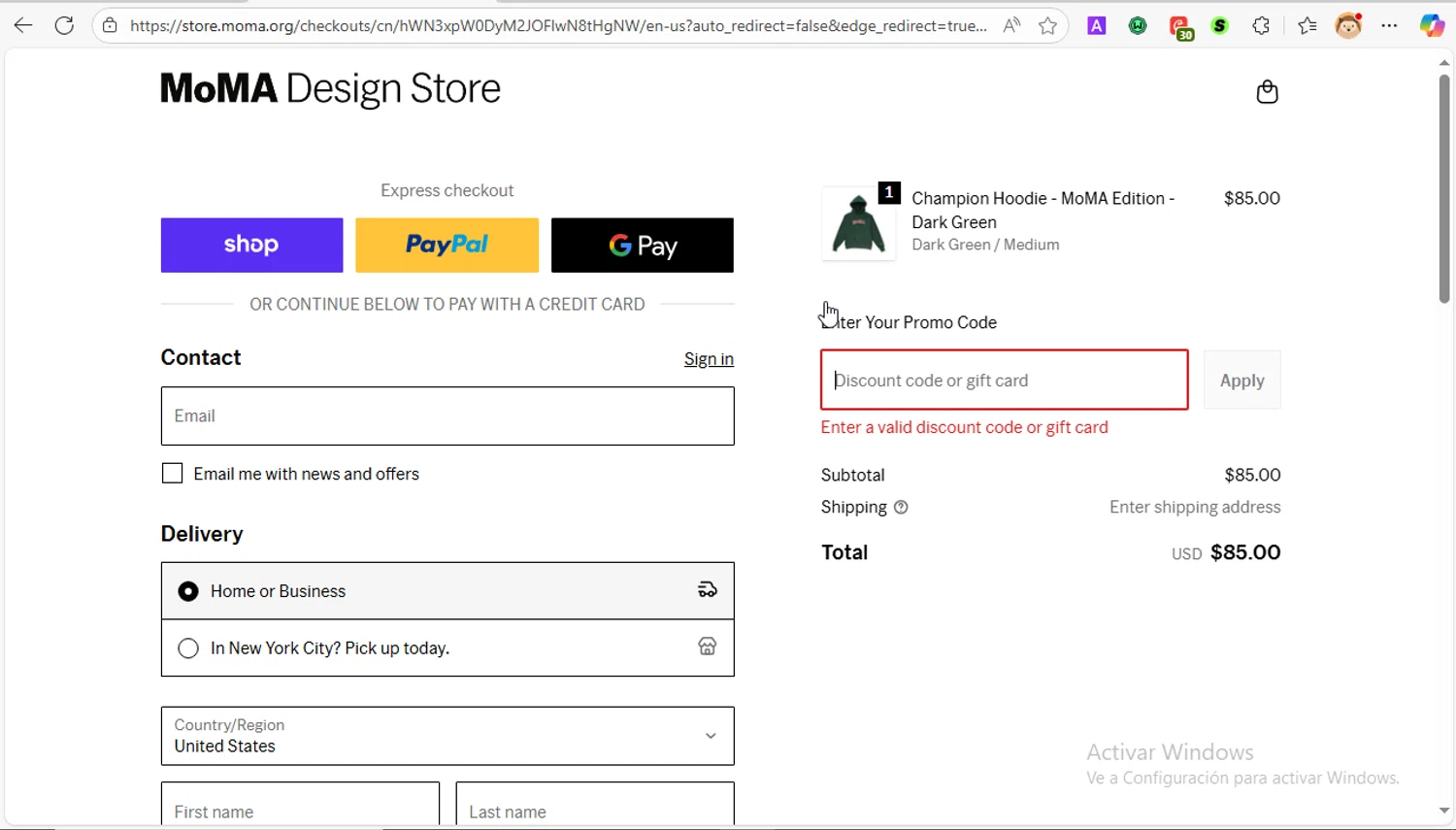This screenshot has height=830, width=1456.
Task: Open purple A extension icon
Action: point(1097,26)
